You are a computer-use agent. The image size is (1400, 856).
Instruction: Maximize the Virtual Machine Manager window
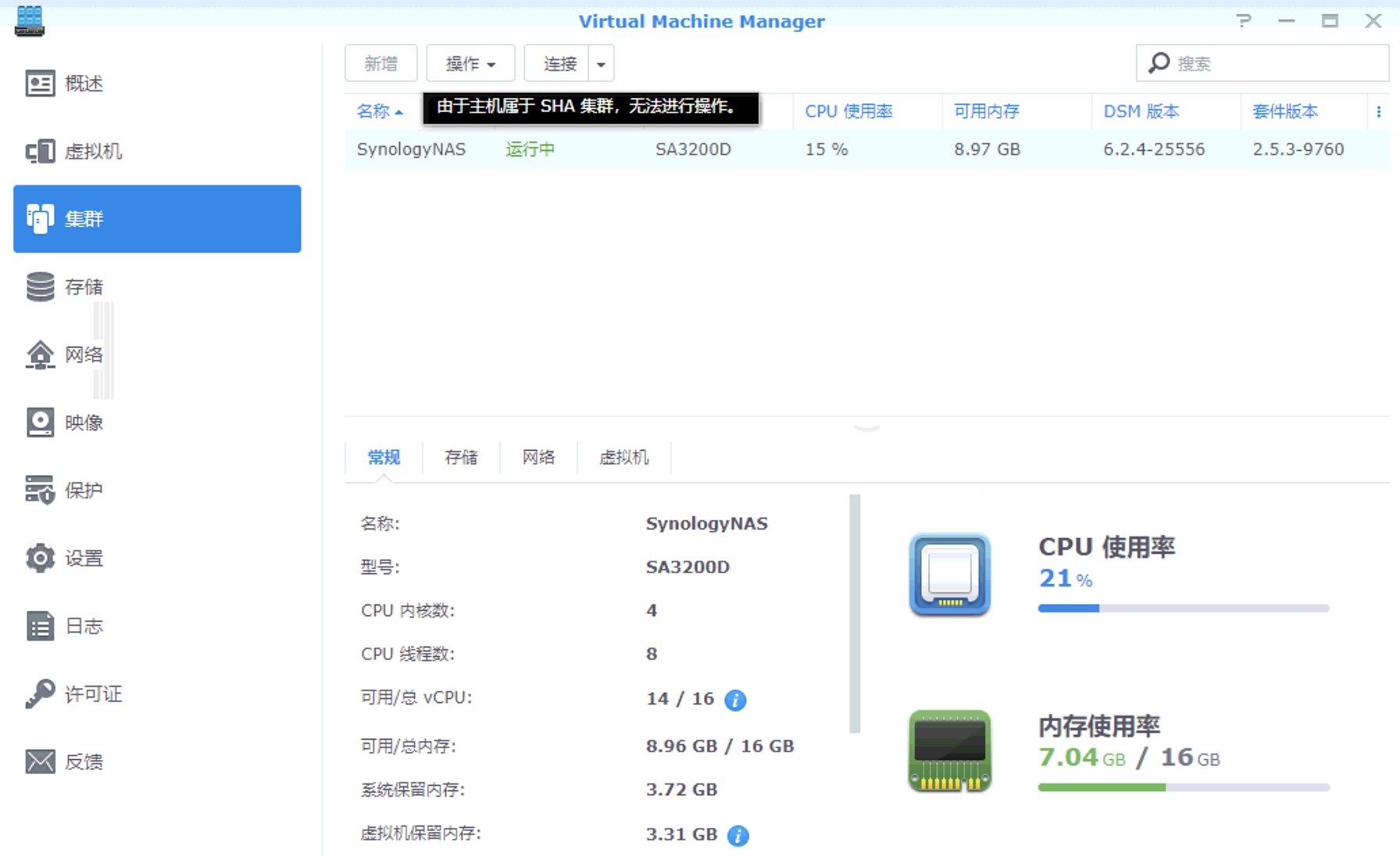click(x=1330, y=21)
